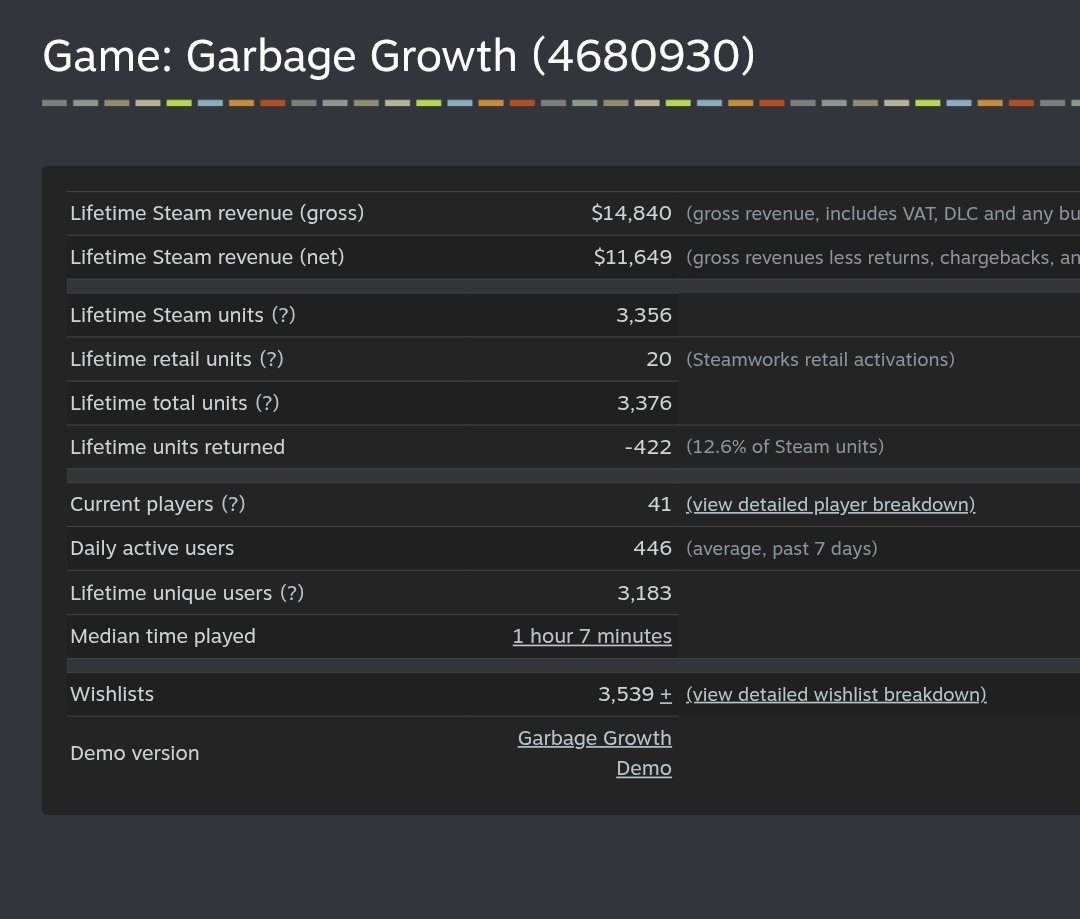1080x919 pixels.
Task: Click the Wishlists row label
Action: [112, 694]
